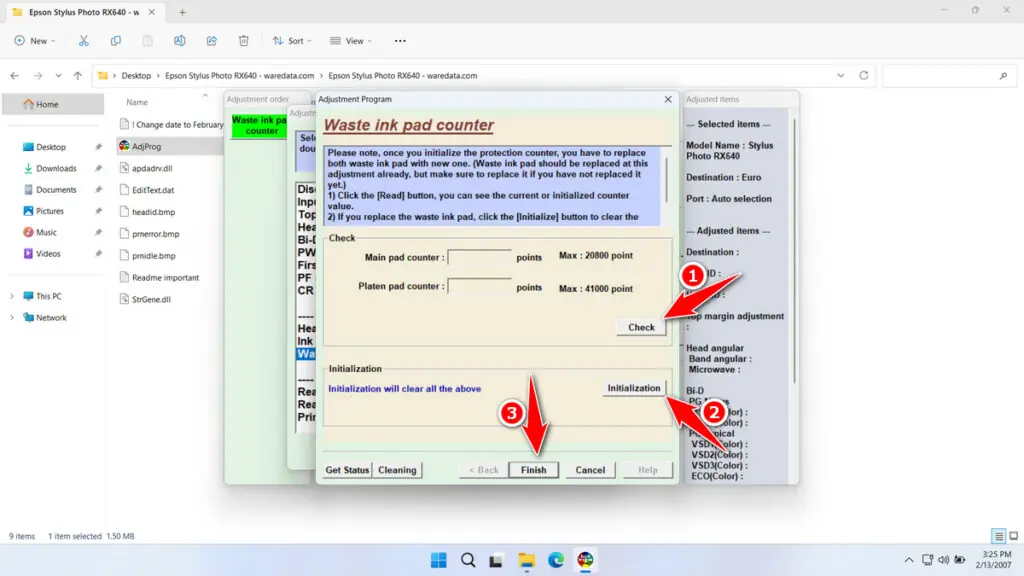Screen dimensions: 1024x576
Task: Click the Search icon on the taskbar
Action: click(468, 560)
